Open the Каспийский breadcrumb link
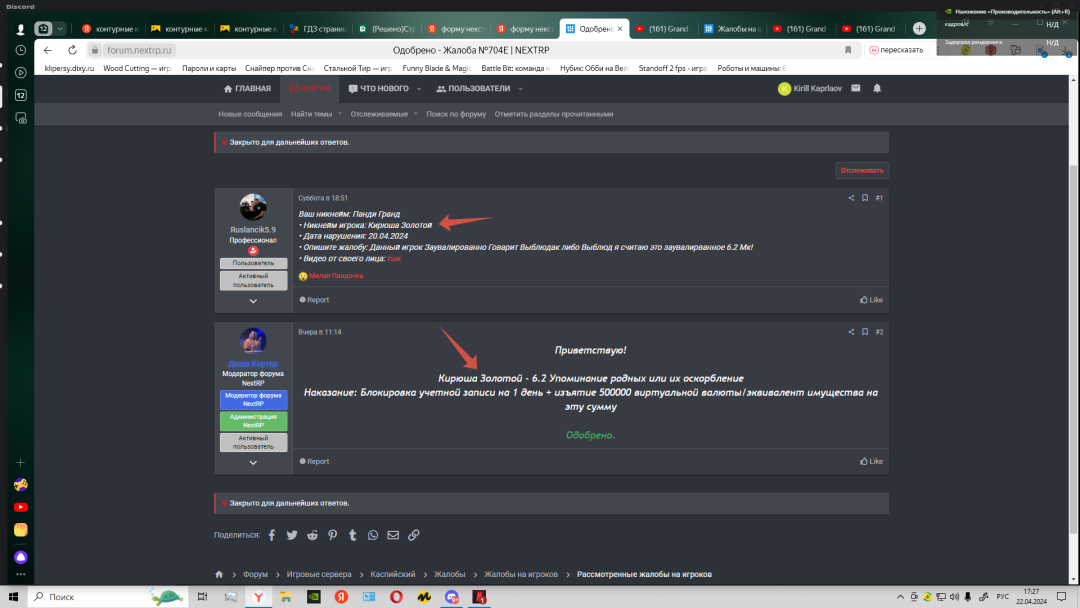The width and height of the screenshot is (1080, 608). (x=393, y=574)
